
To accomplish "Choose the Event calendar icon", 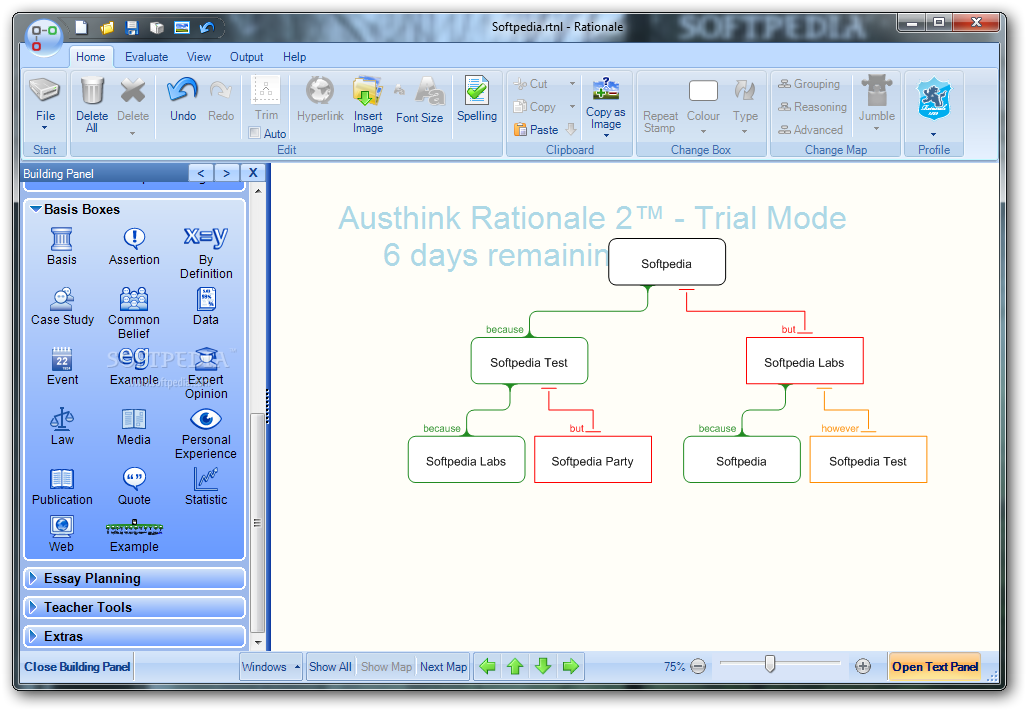I will pos(62,359).
